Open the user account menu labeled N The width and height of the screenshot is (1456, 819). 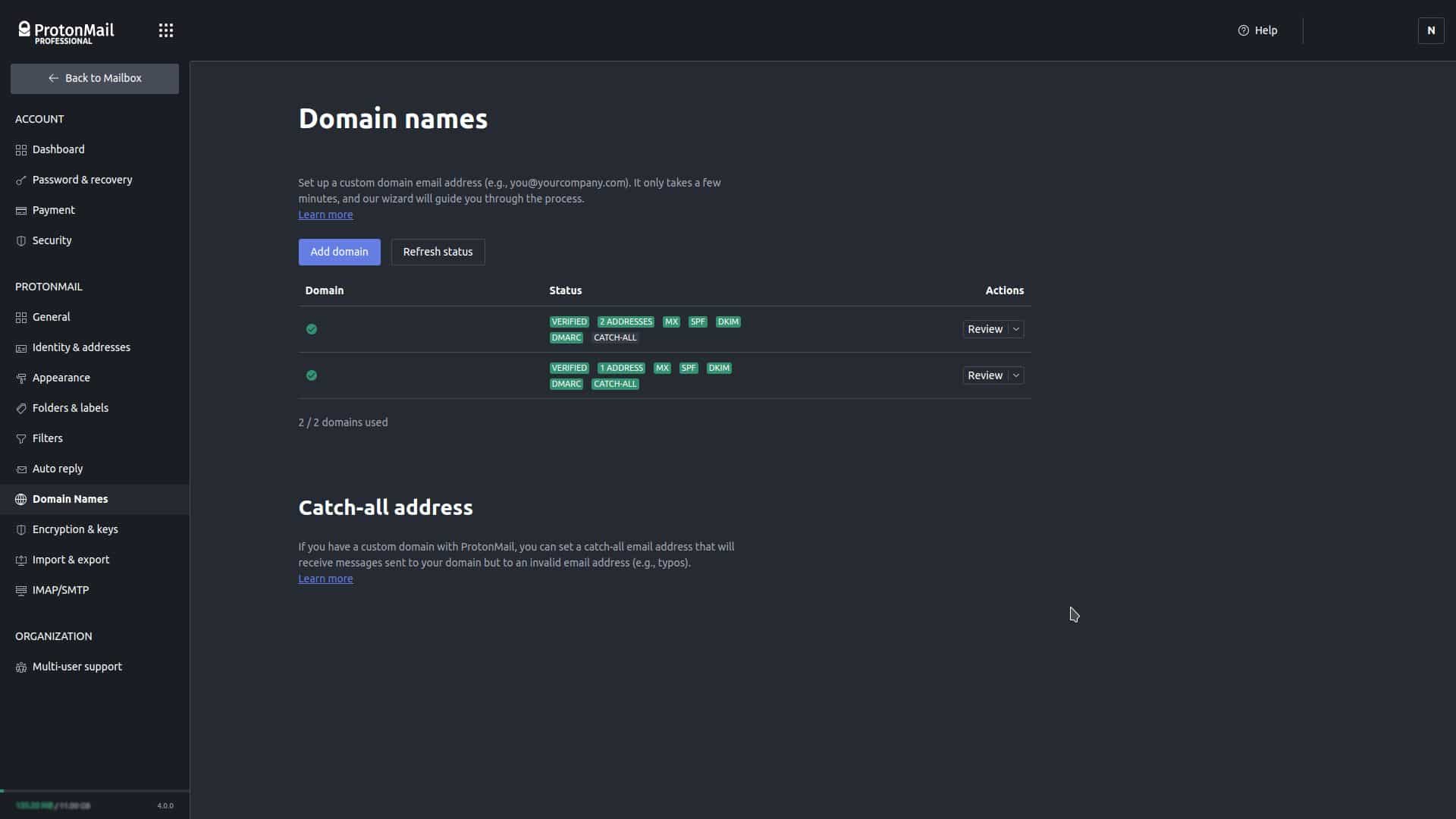pyautogui.click(x=1430, y=30)
